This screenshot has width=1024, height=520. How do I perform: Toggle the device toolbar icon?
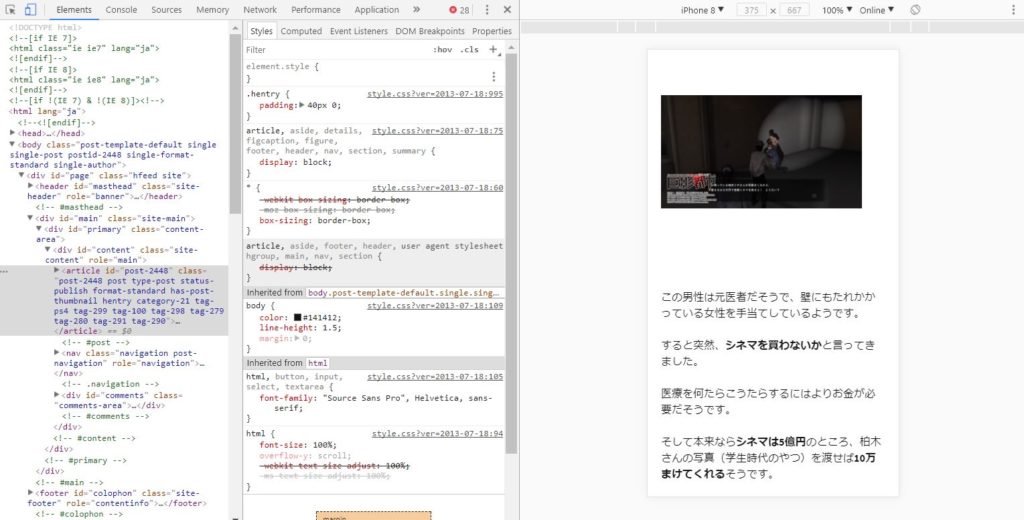click(x=30, y=10)
